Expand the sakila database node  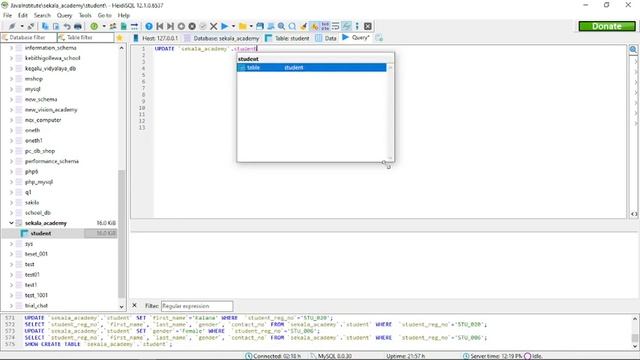coord(11,202)
